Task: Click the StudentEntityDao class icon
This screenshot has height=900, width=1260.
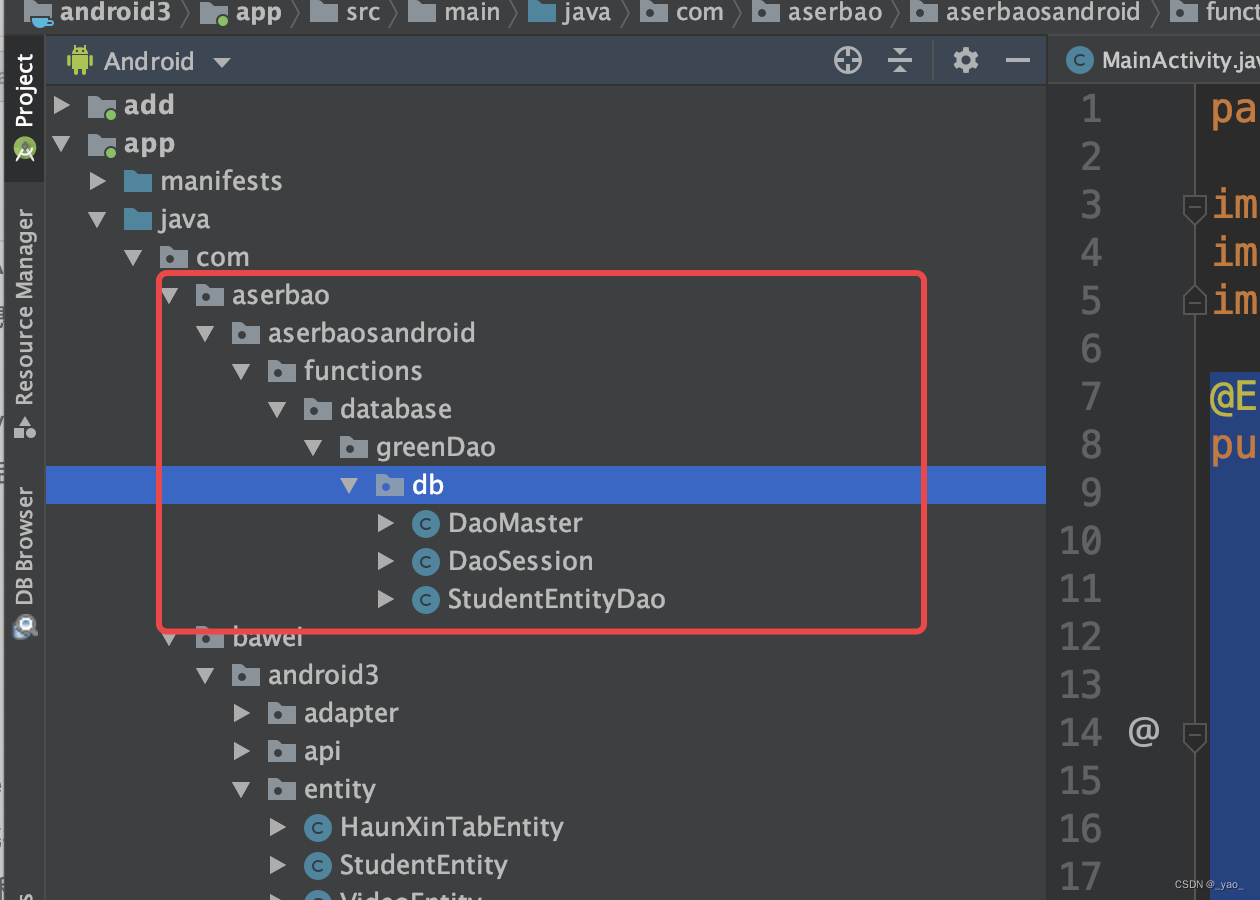Action: [x=426, y=600]
